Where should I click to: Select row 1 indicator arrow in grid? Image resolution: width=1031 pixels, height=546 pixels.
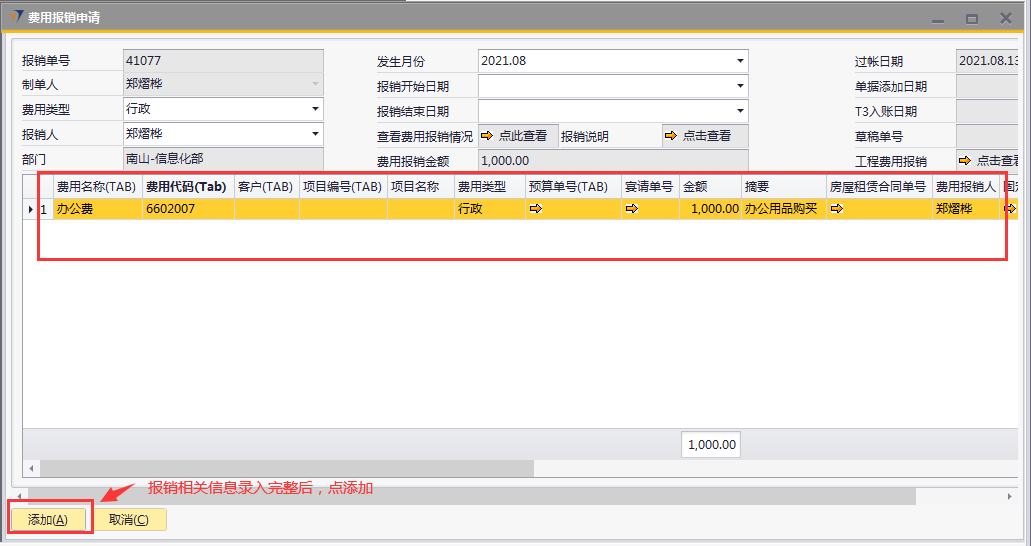click(x=30, y=209)
